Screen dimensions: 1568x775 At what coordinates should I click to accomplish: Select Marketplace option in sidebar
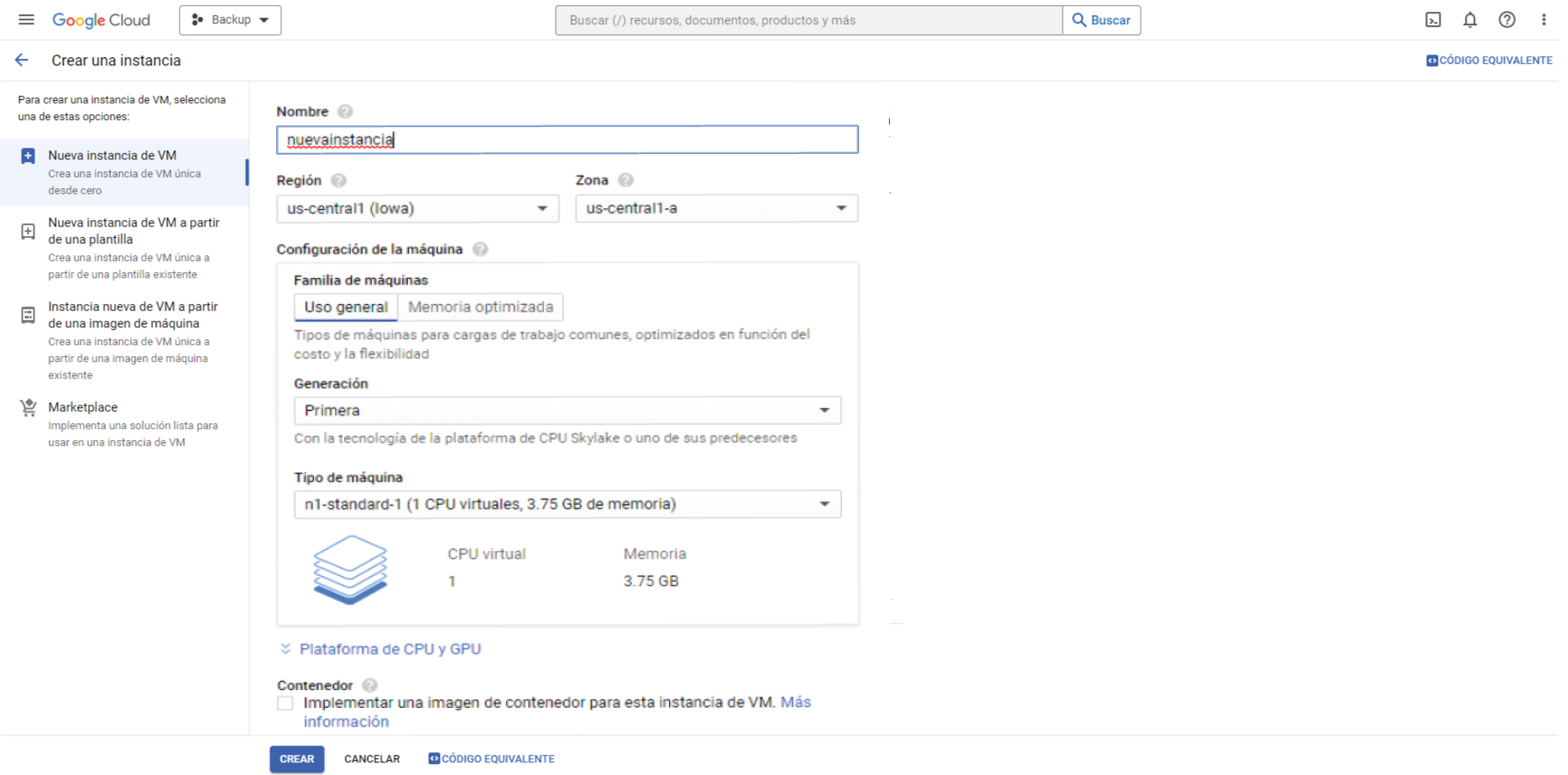pyautogui.click(x=83, y=407)
